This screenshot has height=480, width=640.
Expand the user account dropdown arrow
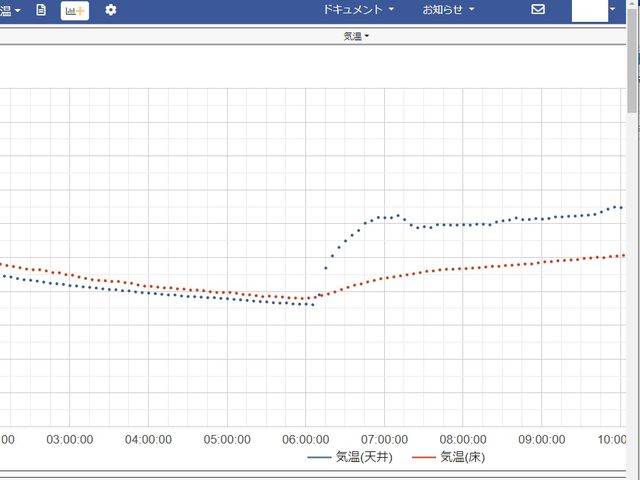tap(613, 10)
